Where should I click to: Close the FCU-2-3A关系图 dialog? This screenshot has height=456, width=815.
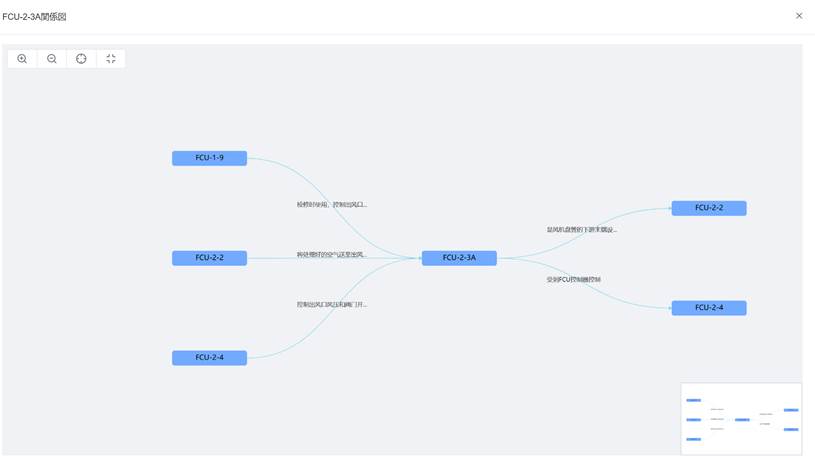pyautogui.click(x=798, y=16)
